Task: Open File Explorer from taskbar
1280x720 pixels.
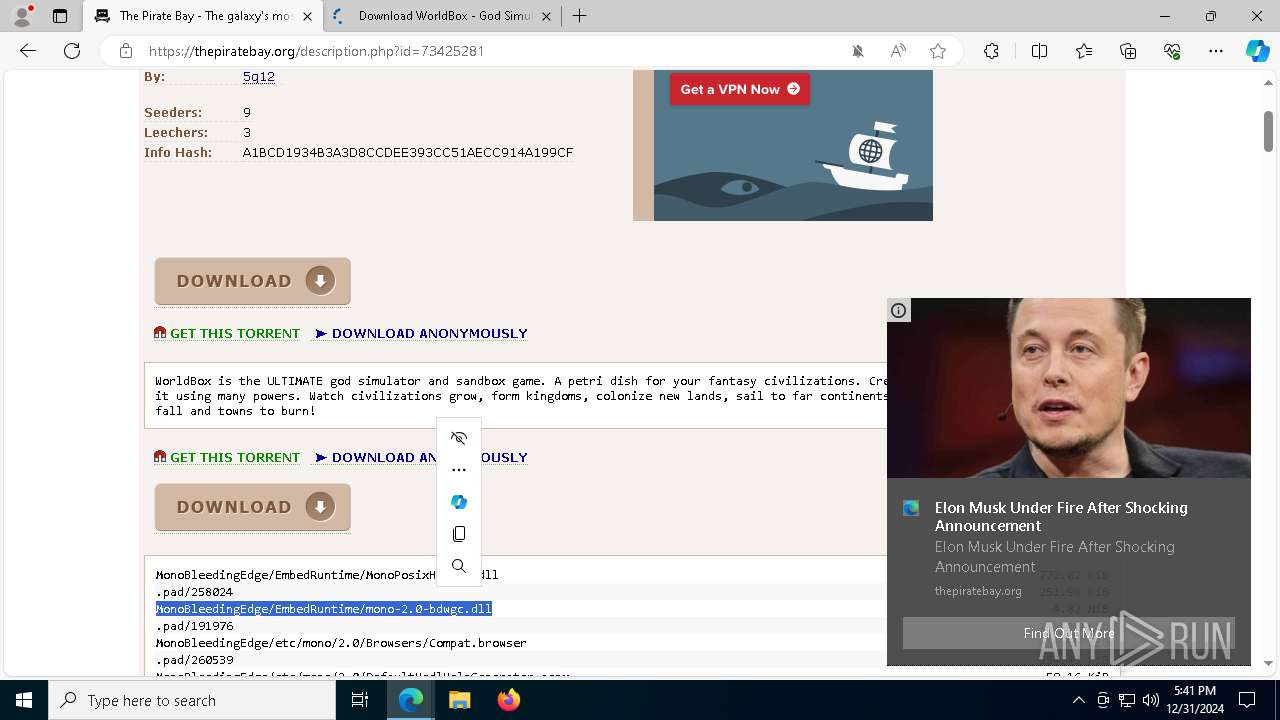Action: coord(459,701)
